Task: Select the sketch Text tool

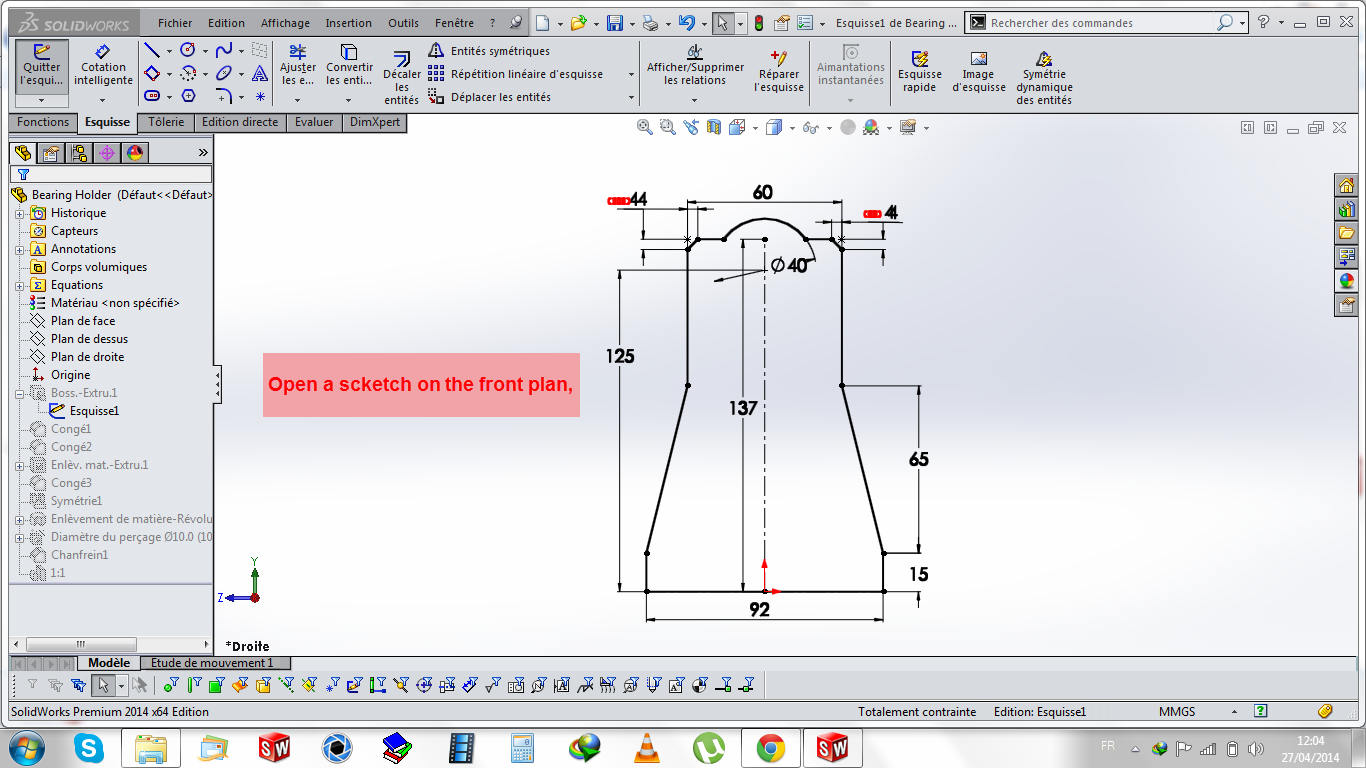Action: click(x=260, y=73)
